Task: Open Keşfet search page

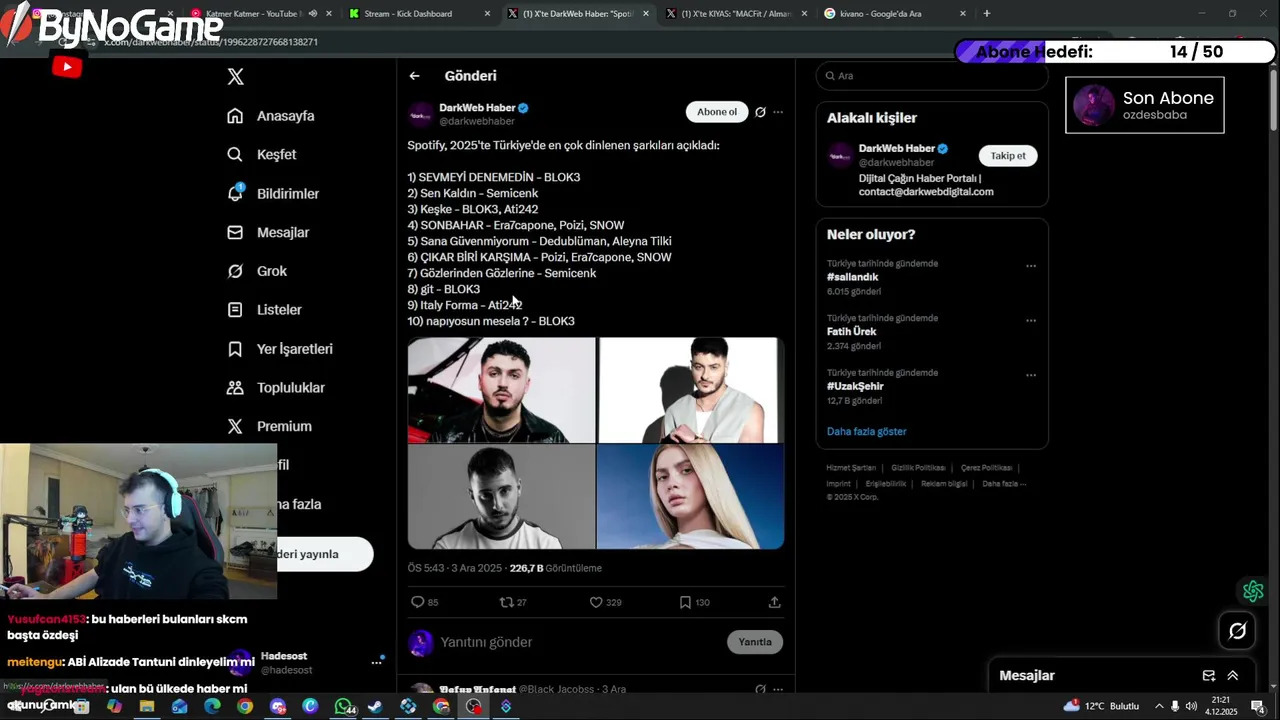Action: 262,154
